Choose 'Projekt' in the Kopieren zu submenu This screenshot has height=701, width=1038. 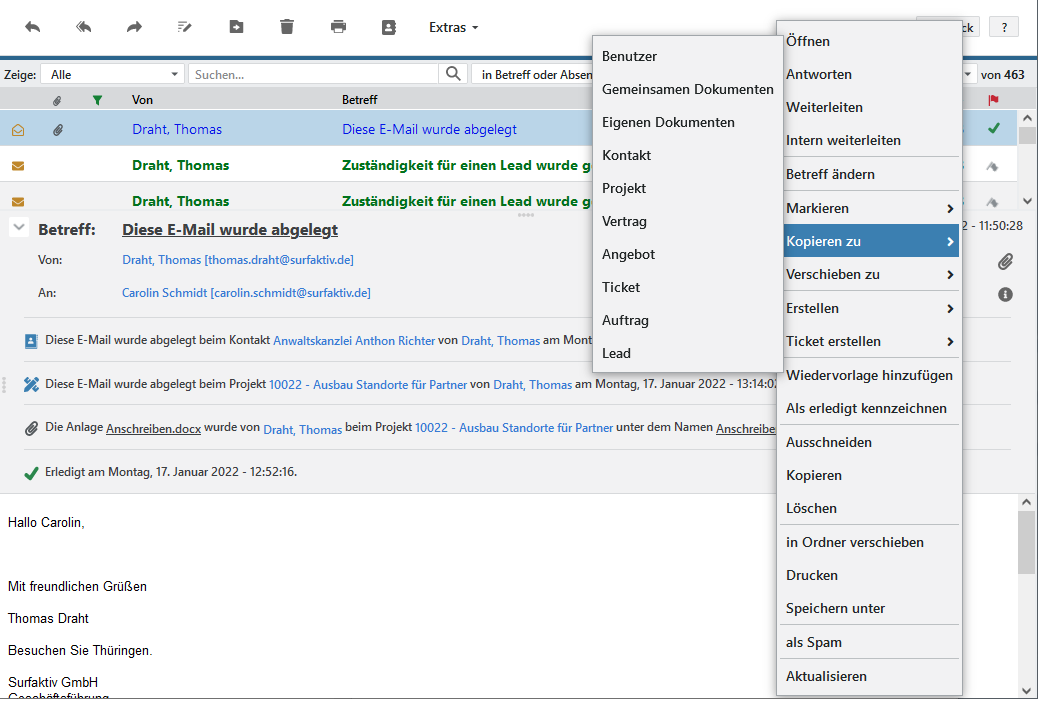(x=624, y=188)
